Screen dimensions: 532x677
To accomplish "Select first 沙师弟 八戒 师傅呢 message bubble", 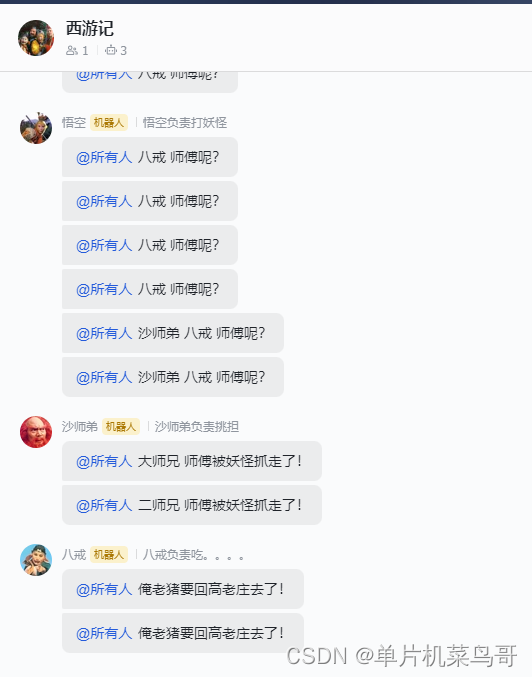I will click(173, 333).
